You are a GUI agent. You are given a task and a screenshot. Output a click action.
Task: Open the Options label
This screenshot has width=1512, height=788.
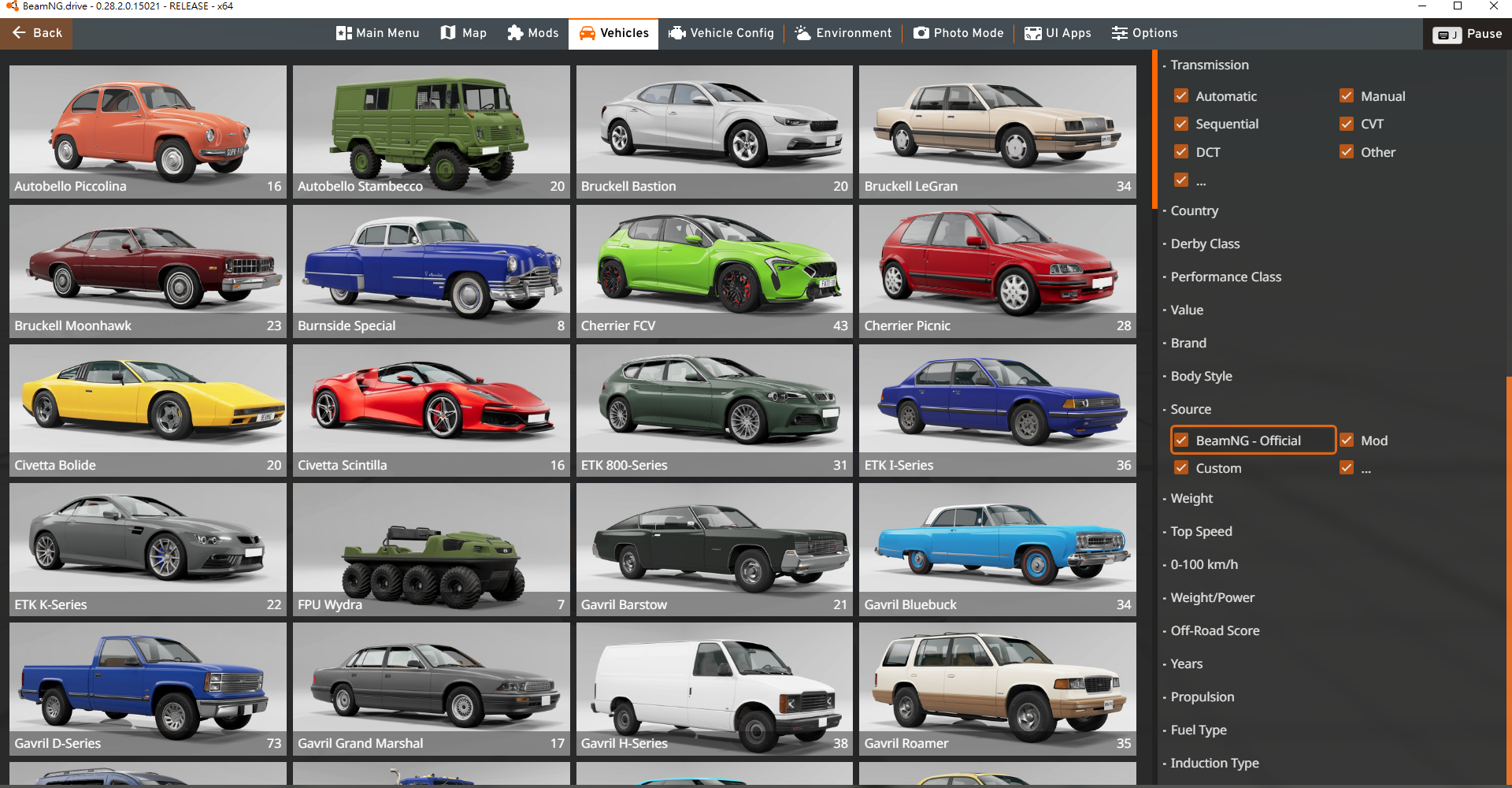1155,33
